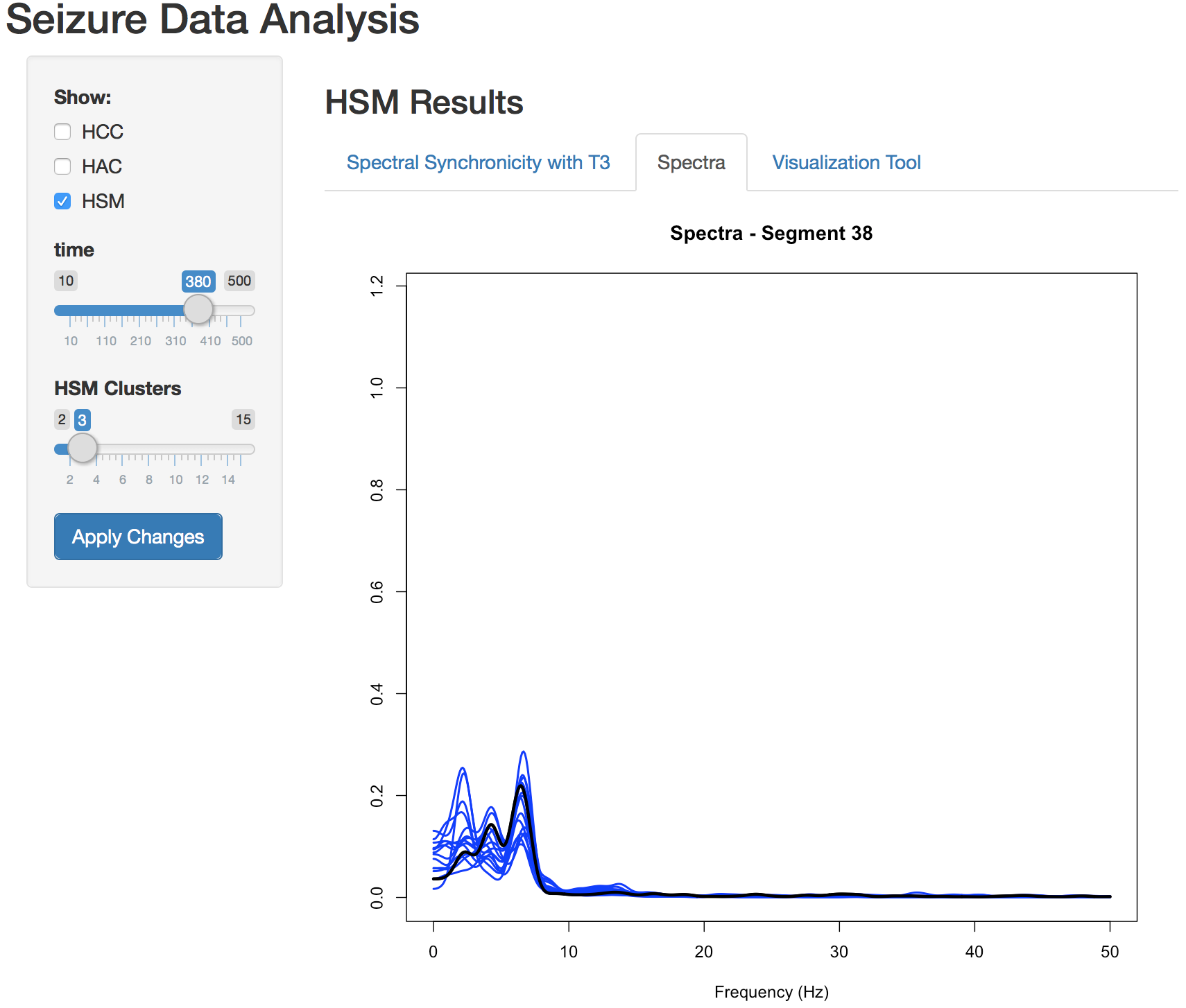This screenshot has height=1008, width=1186.
Task: Check the HAC option
Action: coord(63,166)
